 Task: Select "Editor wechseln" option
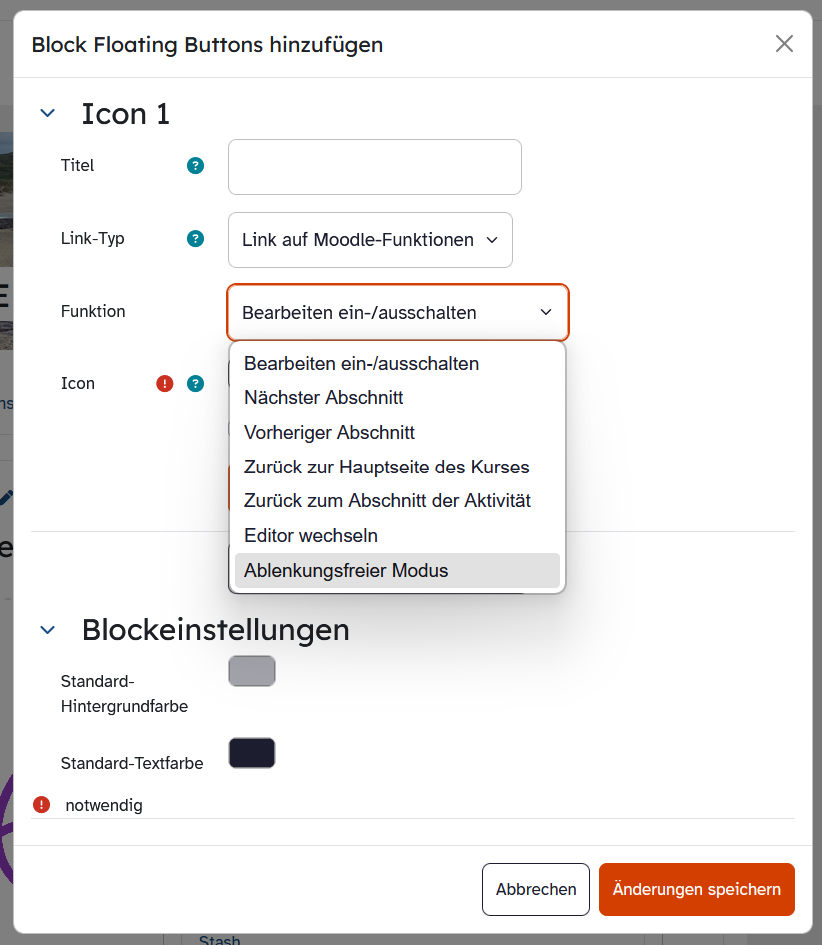311,536
